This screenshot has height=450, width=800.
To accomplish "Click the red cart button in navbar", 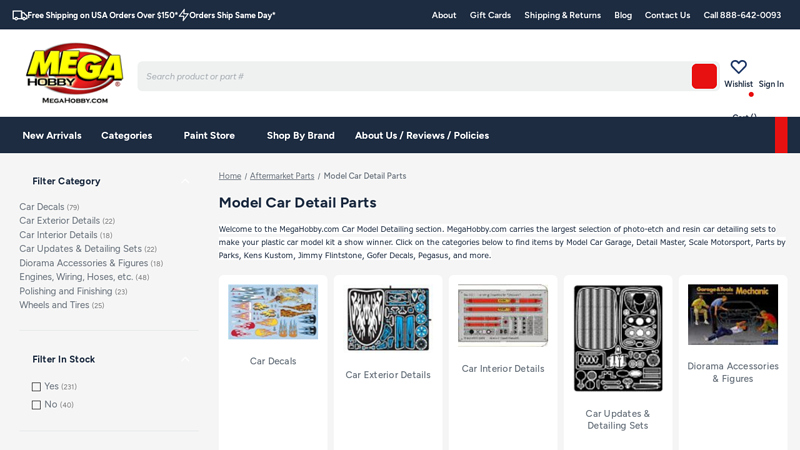I will (781, 135).
